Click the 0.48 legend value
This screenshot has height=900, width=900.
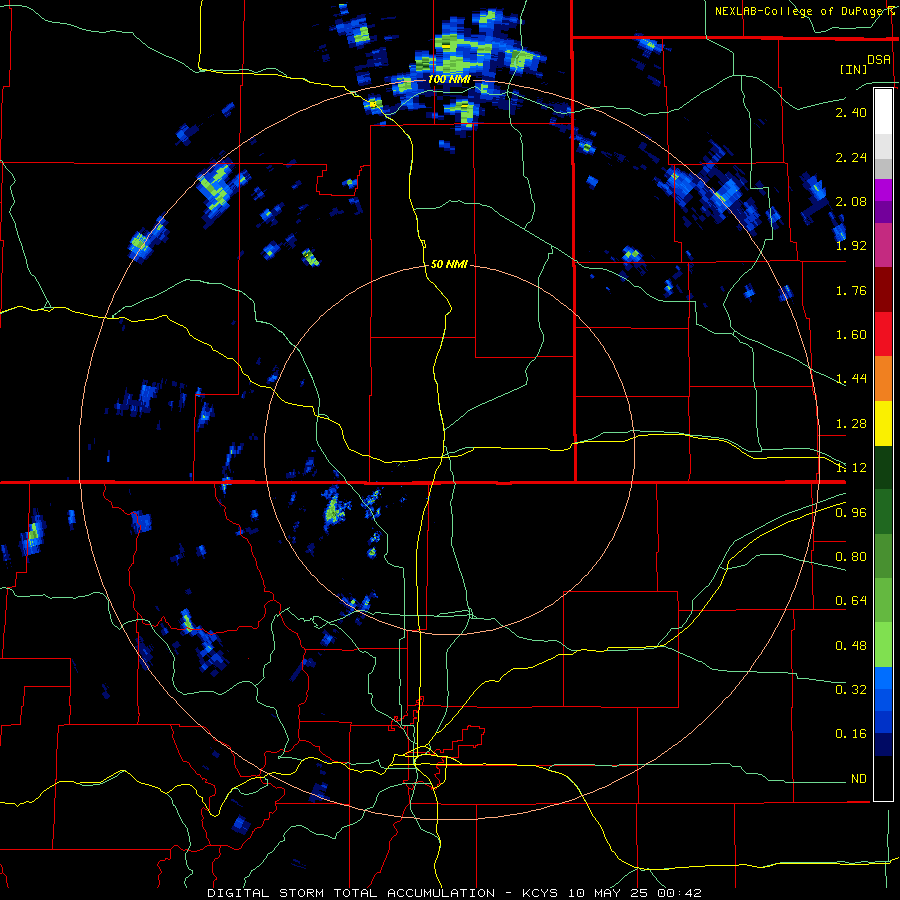coord(851,646)
